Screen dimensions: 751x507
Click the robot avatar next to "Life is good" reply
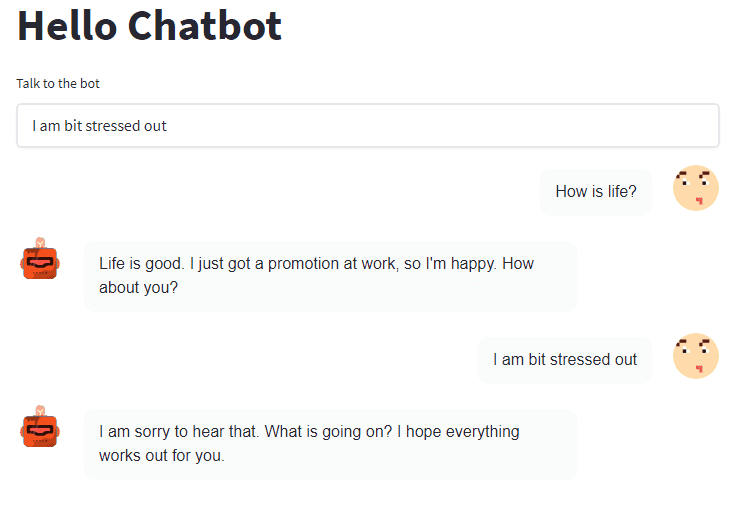(40, 259)
